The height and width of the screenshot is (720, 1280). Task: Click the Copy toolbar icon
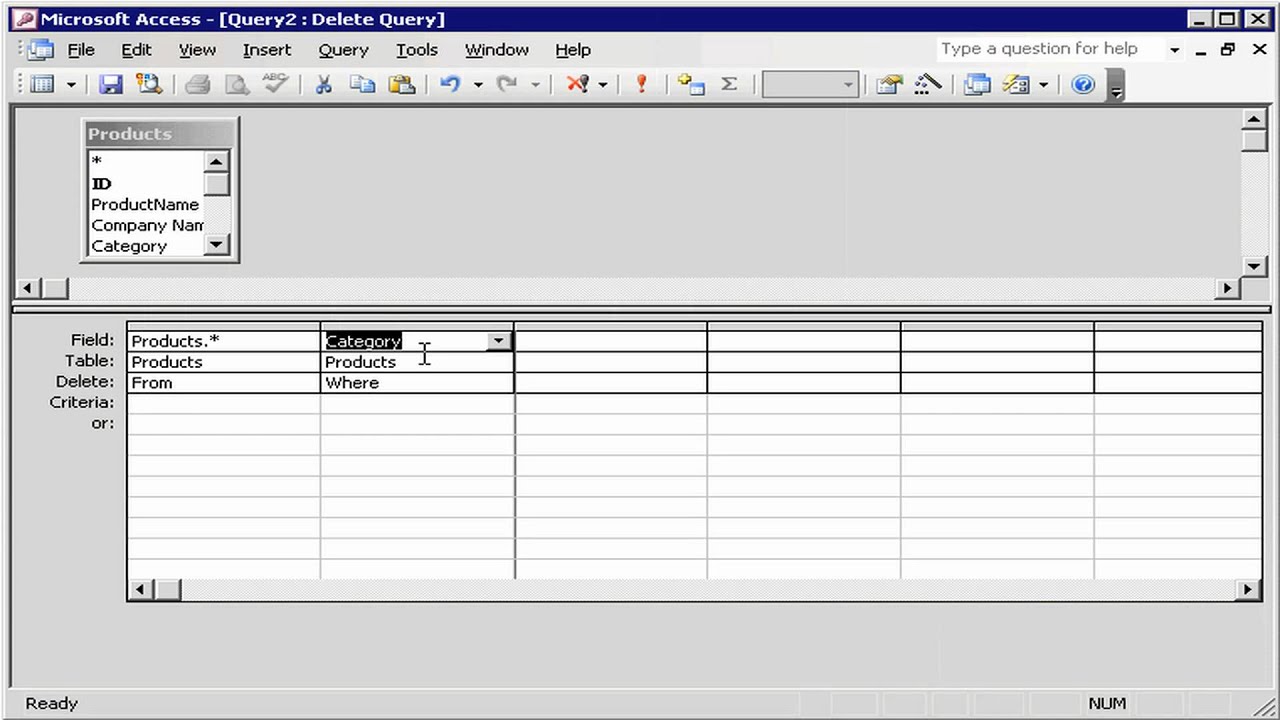coord(362,85)
